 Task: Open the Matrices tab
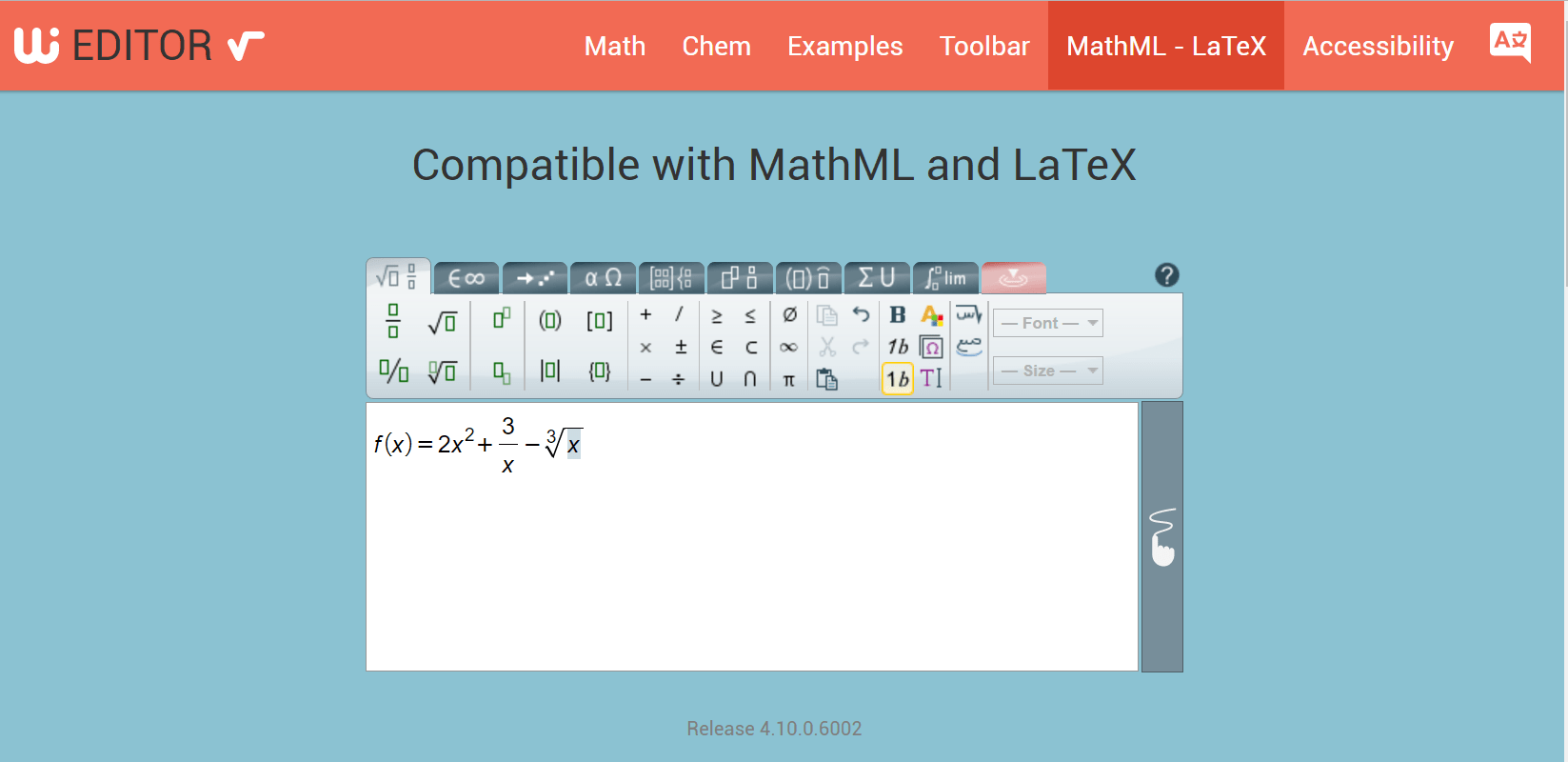672,278
